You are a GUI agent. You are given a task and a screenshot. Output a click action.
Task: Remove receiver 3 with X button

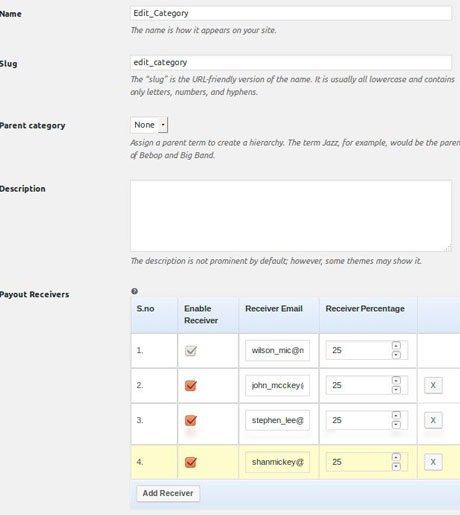pyautogui.click(x=433, y=420)
